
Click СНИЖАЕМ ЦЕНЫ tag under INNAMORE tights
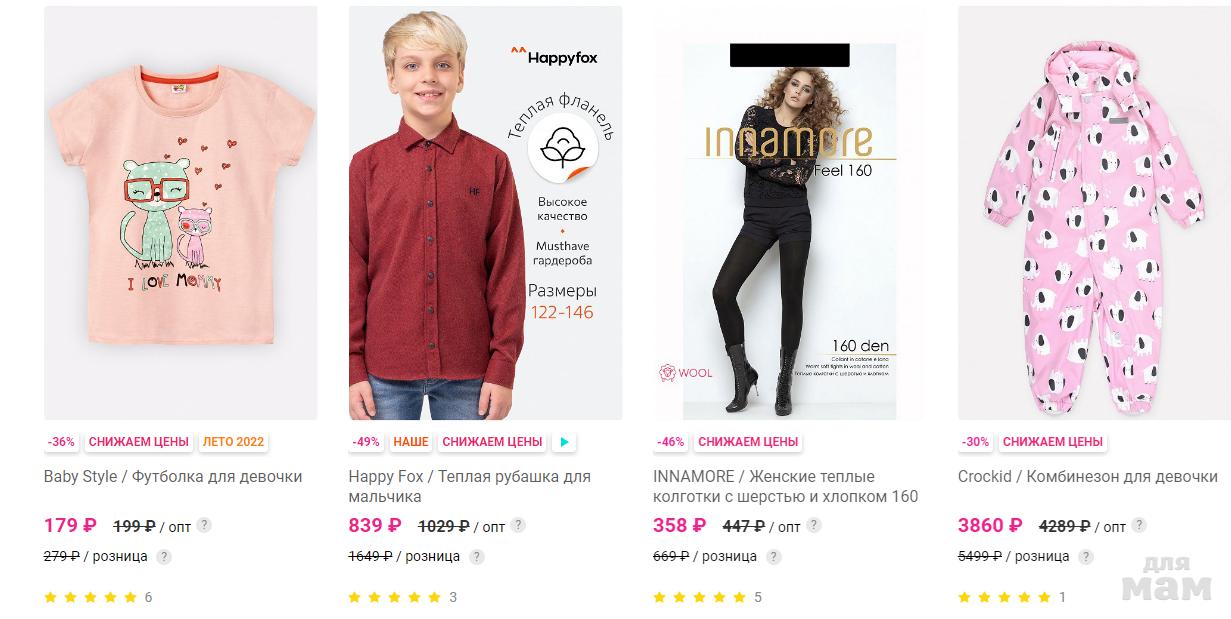pyautogui.click(x=748, y=442)
